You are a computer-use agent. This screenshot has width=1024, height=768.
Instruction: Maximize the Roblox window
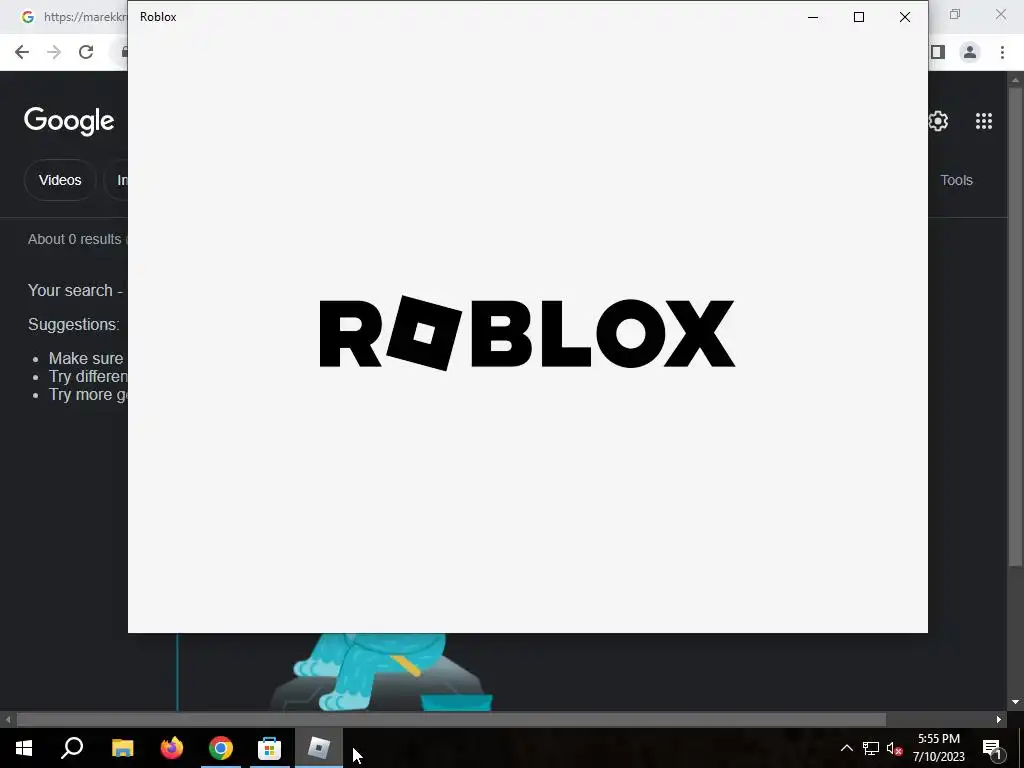[859, 17]
